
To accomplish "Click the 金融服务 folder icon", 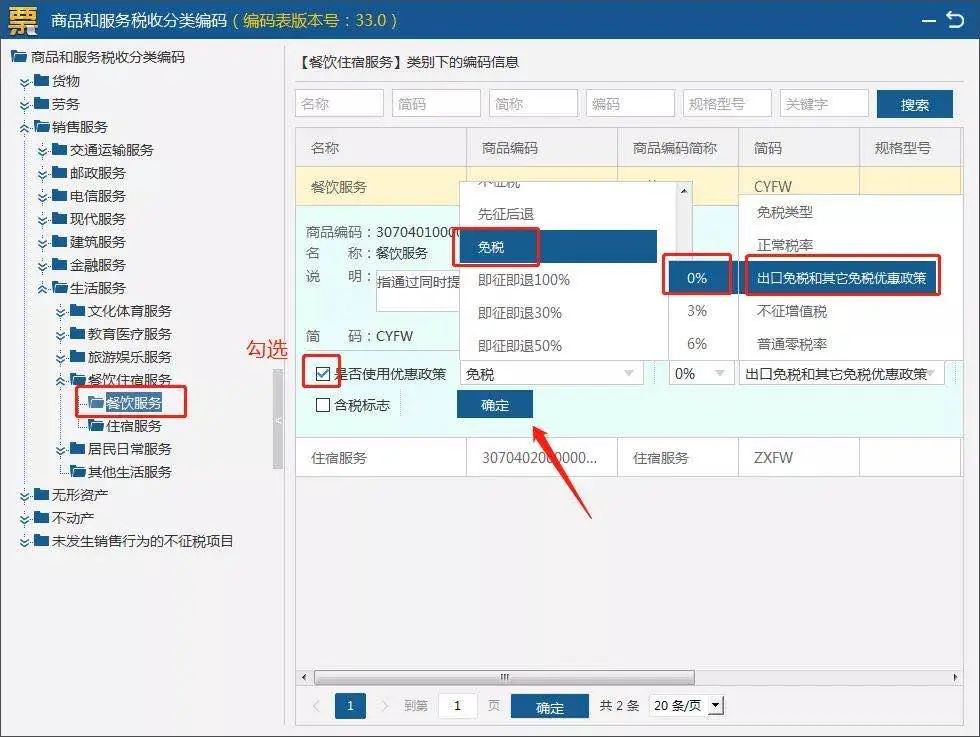I will point(59,264).
